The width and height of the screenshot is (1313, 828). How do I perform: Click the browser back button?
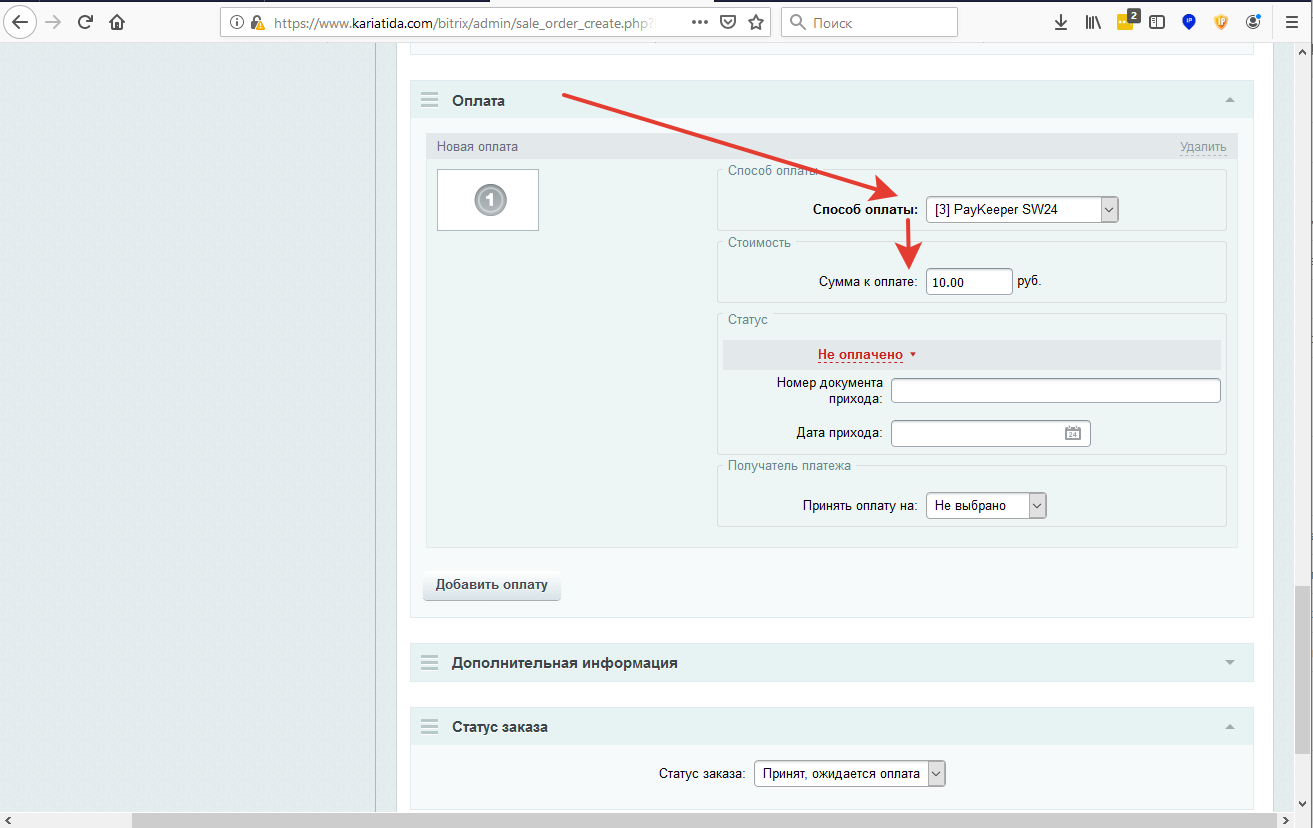[20, 22]
